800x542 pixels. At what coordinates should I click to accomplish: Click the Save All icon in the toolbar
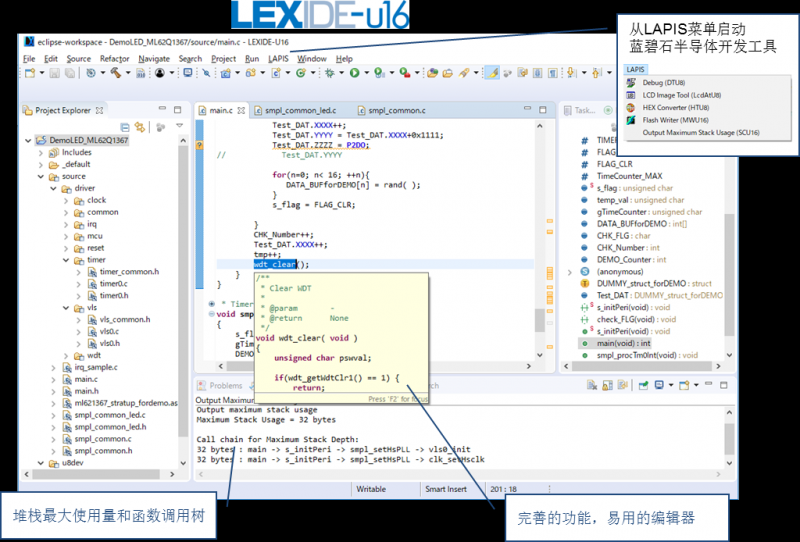click(69, 73)
